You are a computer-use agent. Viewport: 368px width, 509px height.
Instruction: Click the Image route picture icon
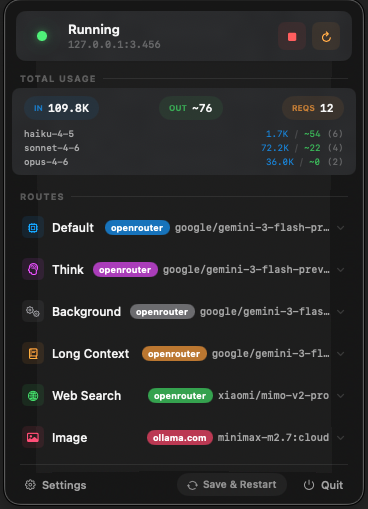[x=33, y=437]
